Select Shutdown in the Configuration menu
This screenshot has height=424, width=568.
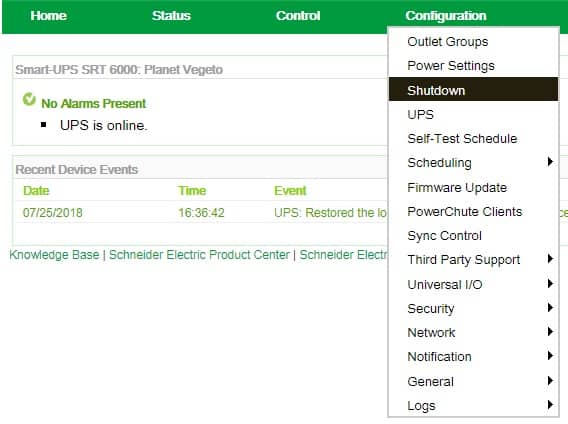(473, 90)
